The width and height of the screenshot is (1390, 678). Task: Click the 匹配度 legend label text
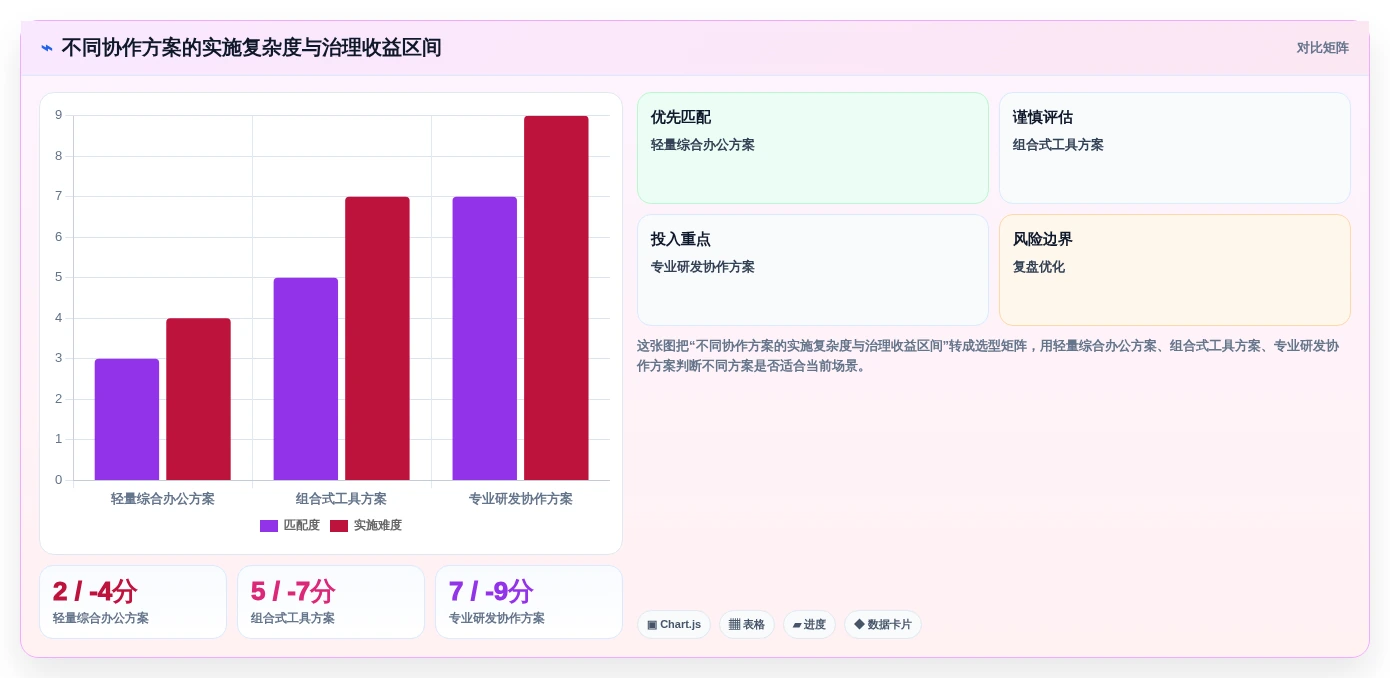click(x=301, y=526)
